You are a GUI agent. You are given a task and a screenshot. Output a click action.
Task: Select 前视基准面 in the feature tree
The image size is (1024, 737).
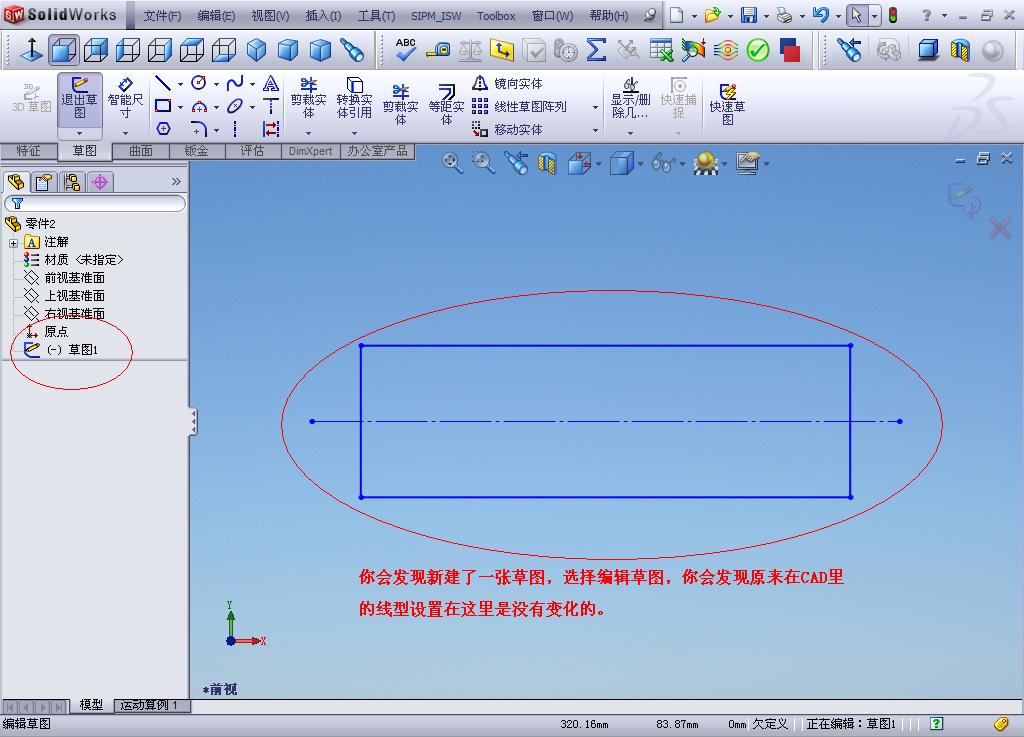74,278
